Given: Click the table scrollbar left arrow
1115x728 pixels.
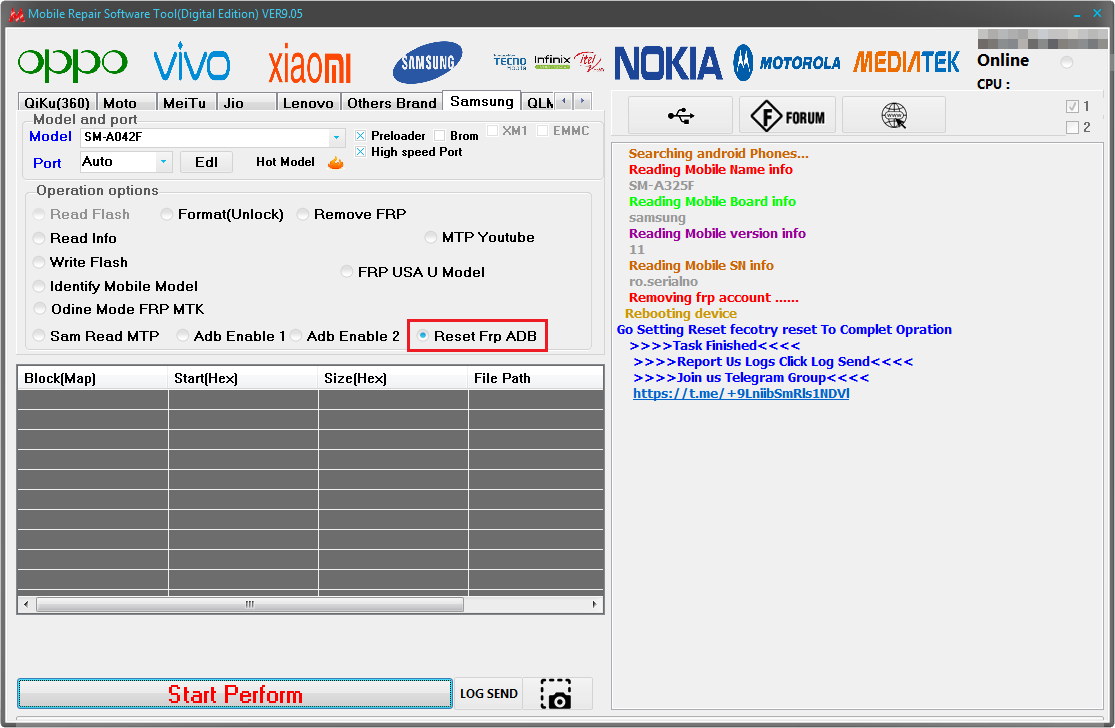Looking at the screenshot, I should [x=26, y=604].
